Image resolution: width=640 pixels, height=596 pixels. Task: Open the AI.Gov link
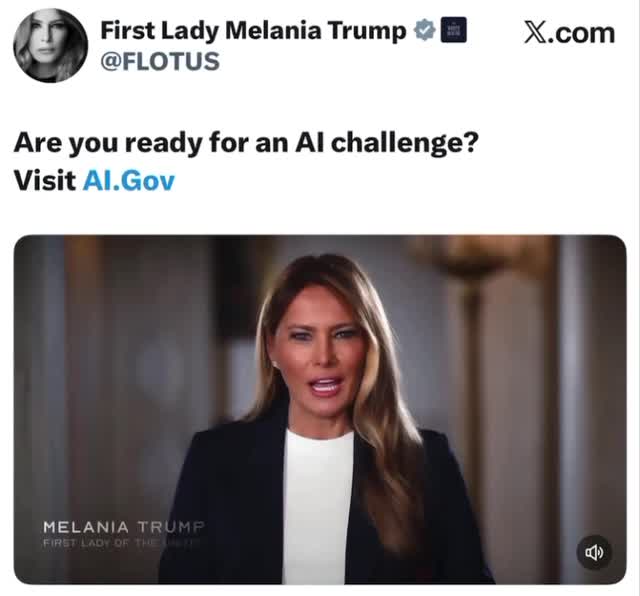pos(129,181)
